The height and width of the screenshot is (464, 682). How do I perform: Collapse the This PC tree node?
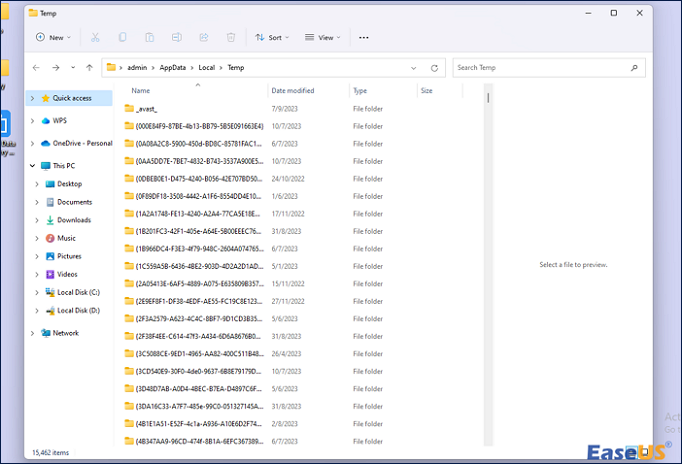pos(32,166)
